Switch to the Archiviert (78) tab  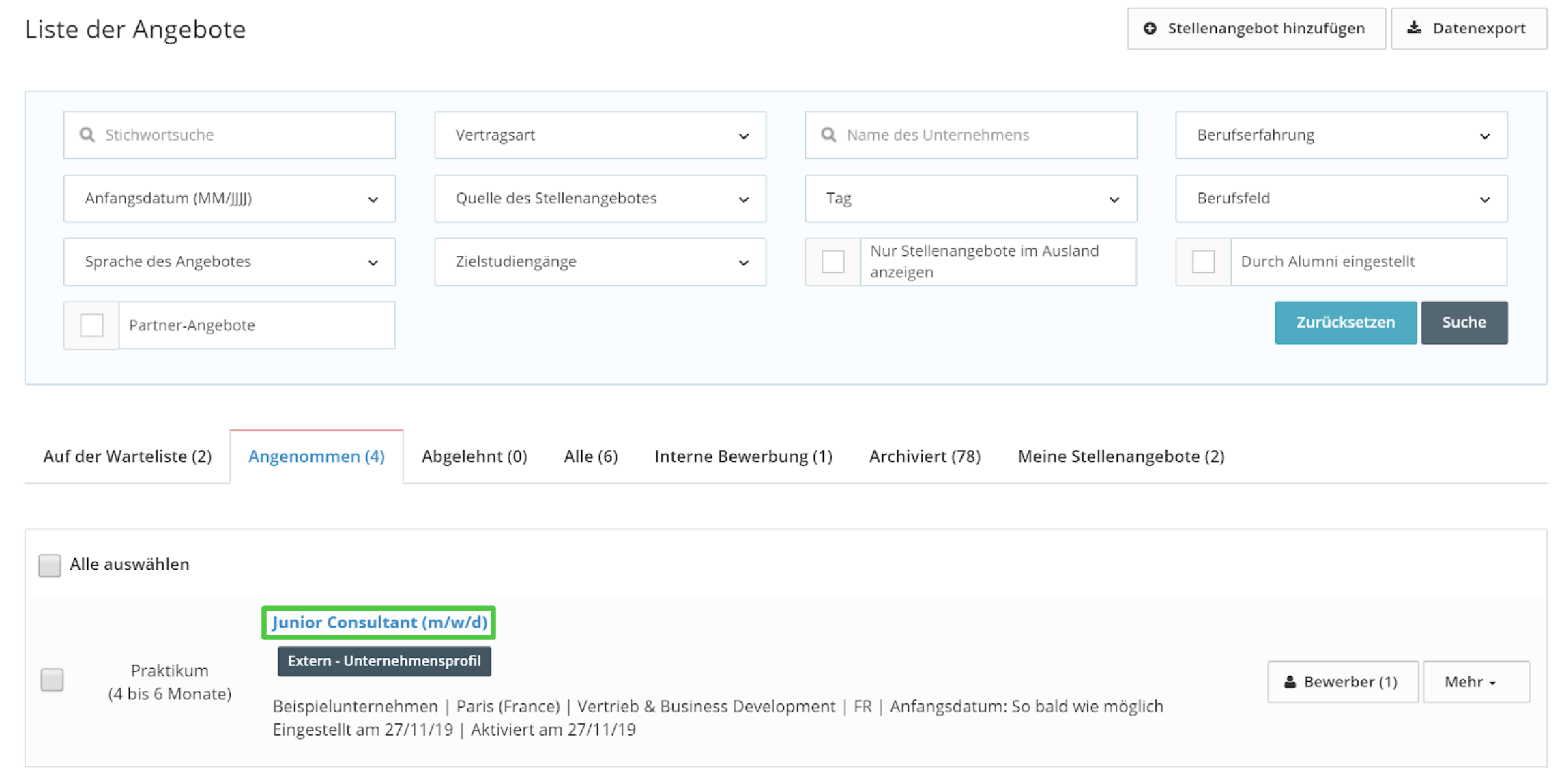point(925,456)
